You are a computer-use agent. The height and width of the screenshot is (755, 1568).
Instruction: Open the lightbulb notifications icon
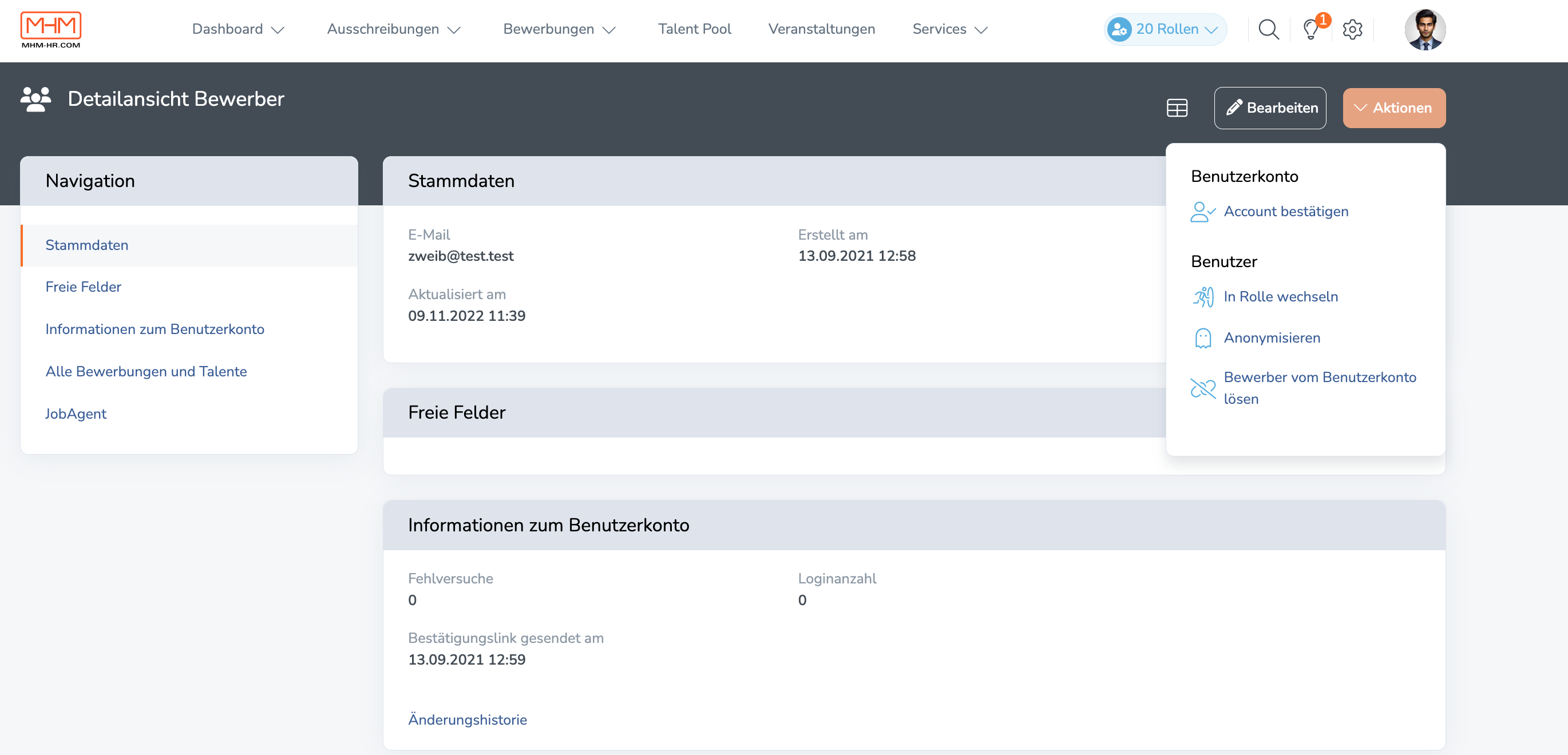pos(1310,29)
